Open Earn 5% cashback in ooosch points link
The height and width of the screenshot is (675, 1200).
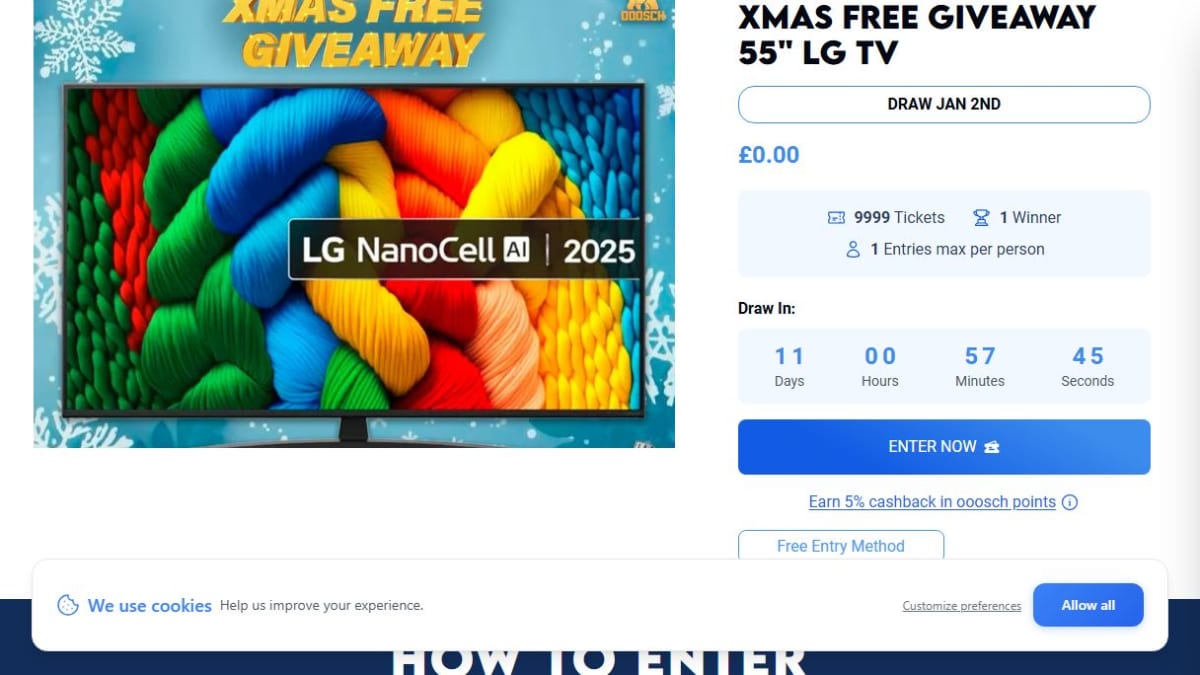(x=932, y=502)
